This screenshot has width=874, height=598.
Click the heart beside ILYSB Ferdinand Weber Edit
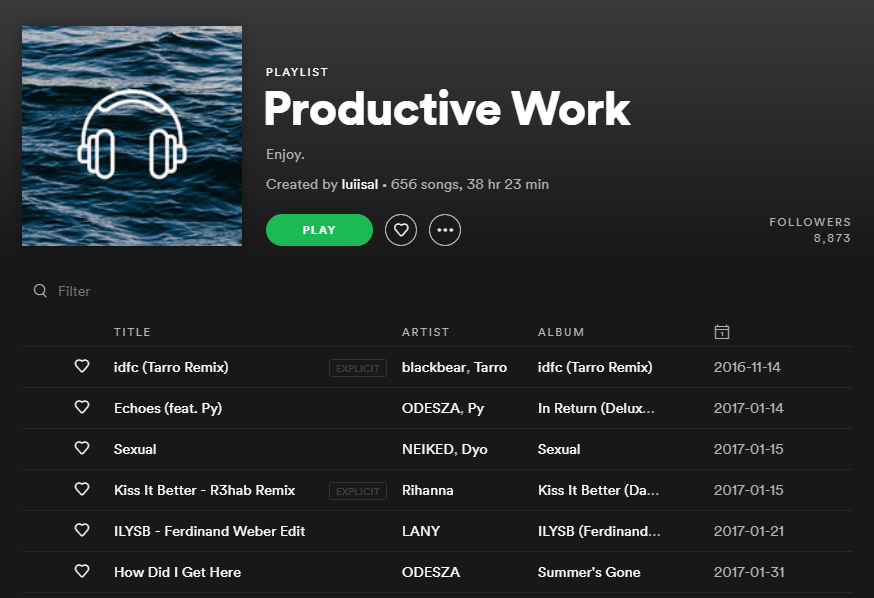[82, 531]
